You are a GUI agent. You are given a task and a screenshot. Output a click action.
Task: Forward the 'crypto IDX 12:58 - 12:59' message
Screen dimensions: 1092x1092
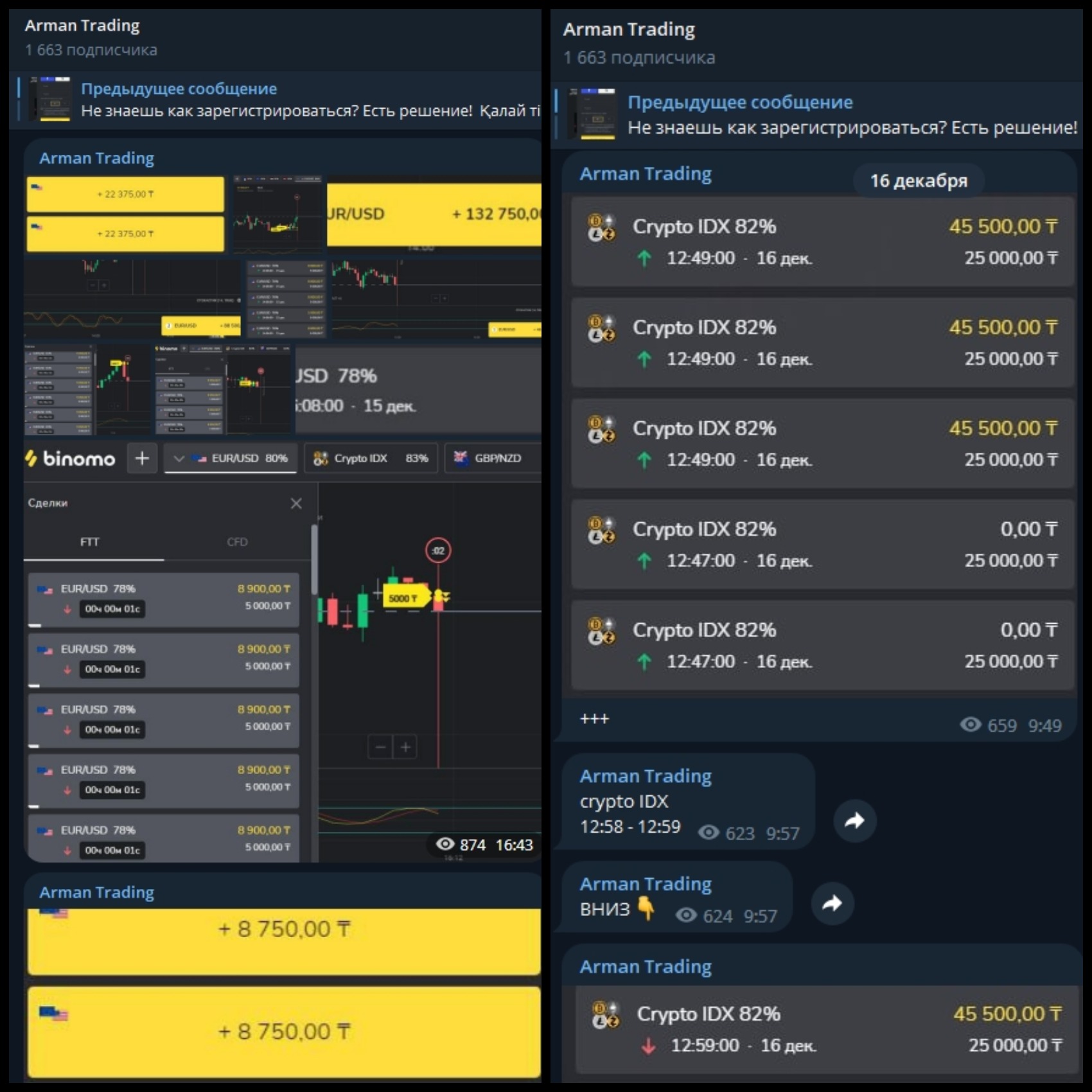pos(854,820)
